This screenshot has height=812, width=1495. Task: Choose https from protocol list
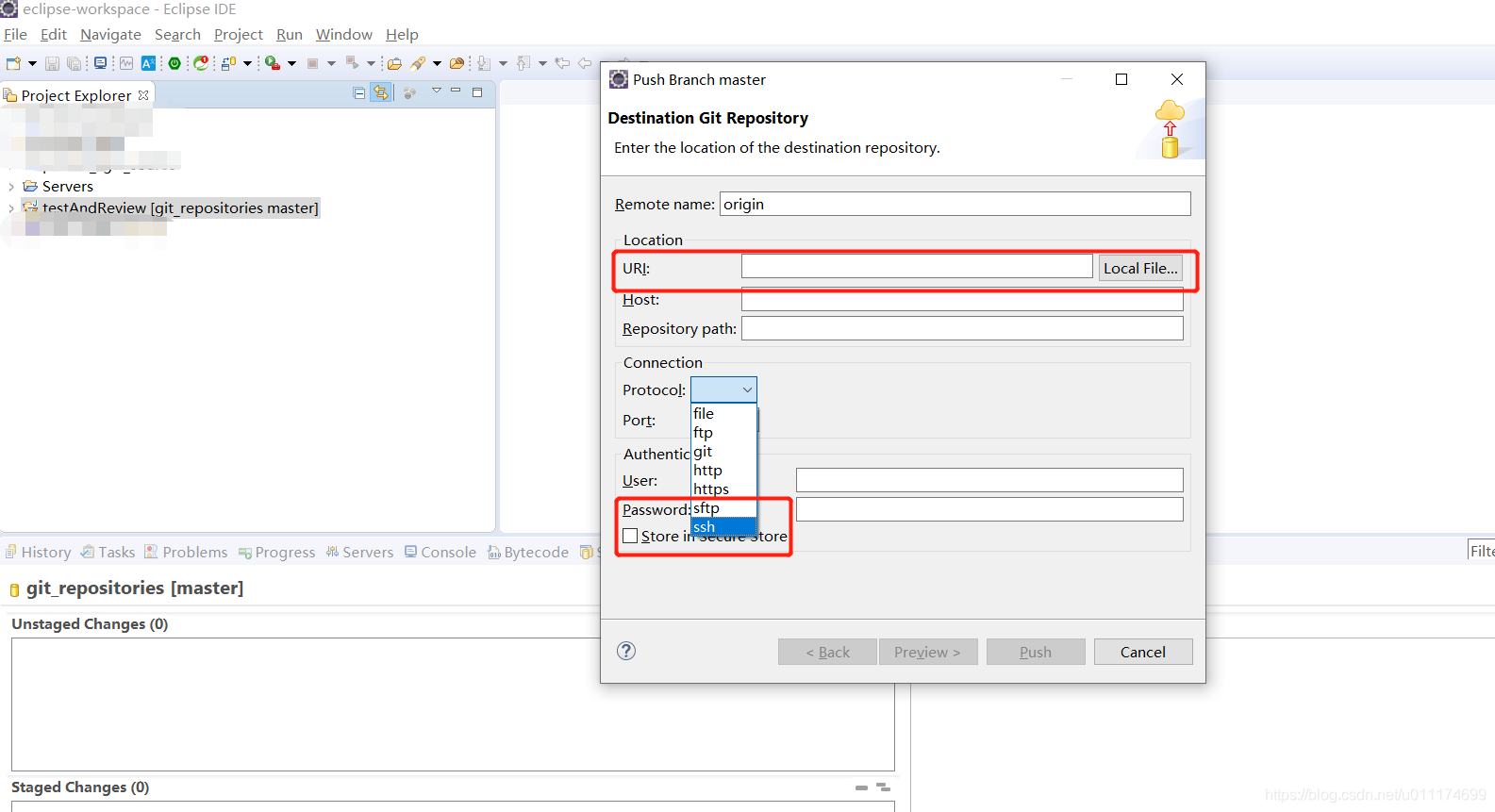723,489
